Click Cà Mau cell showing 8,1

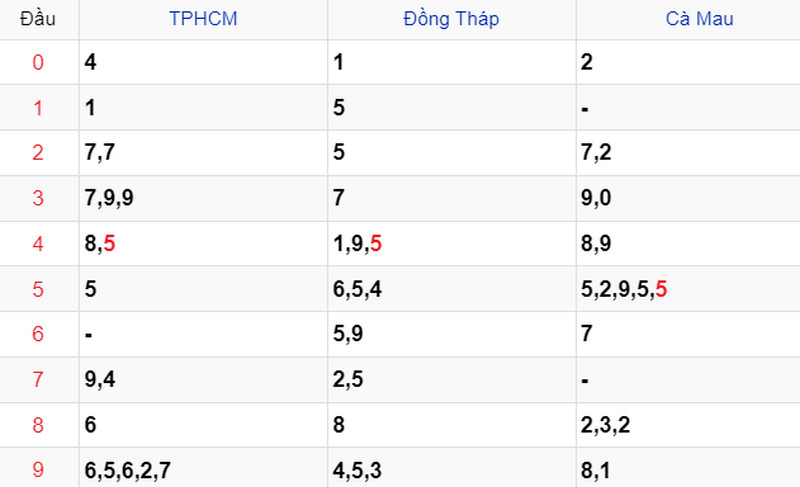click(x=688, y=470)
